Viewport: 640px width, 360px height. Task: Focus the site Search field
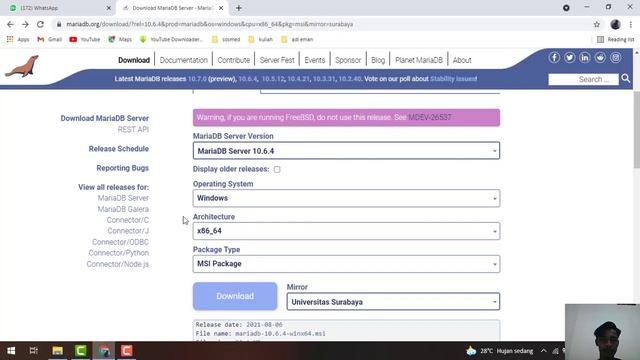point(583,79)
